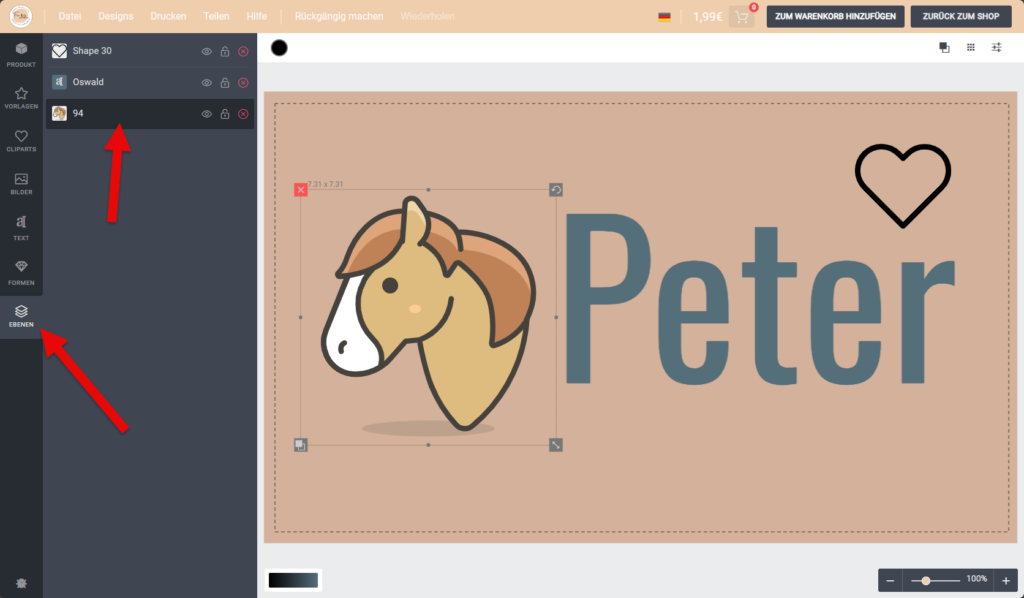Image resolution: width=1024 pixels, height=598 pixels.
Task: Open the Cliparts panel in sidebar
Action: point(21,140)
